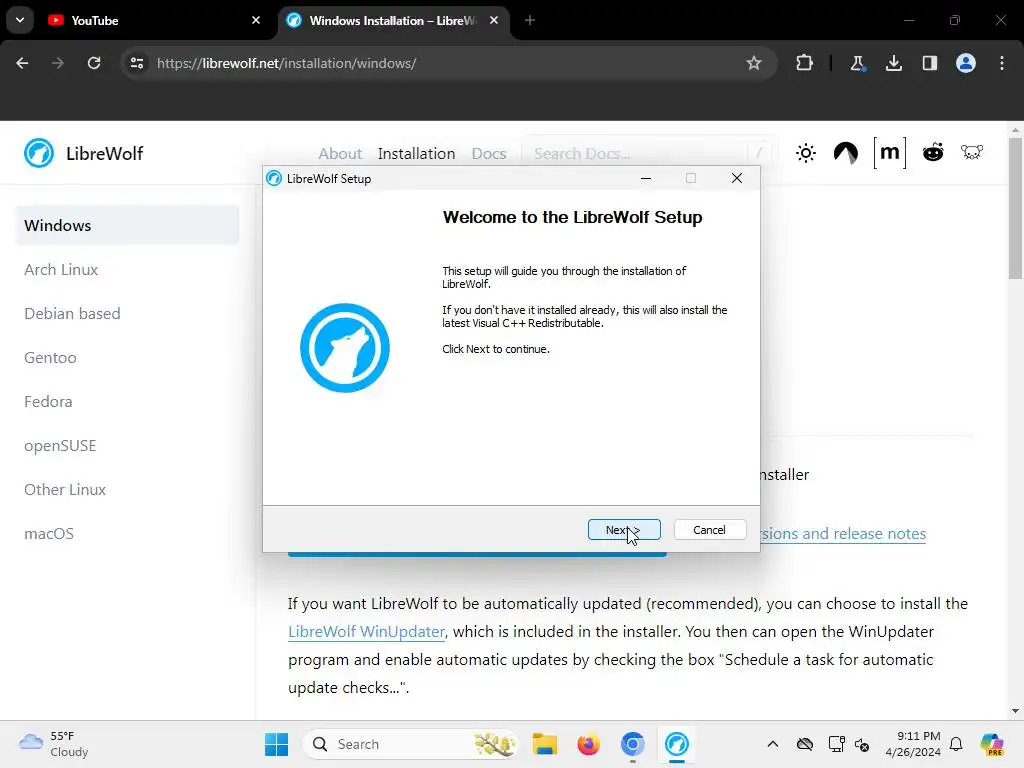
Task: Select openSUSE in the sidebar
Action: coord(60,445)
